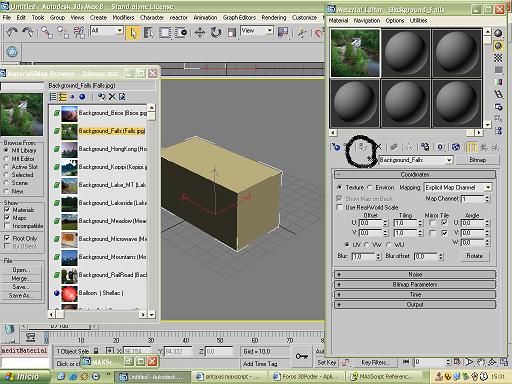
Task: Select the Select Object arrow tool
Action: (133, 33)
